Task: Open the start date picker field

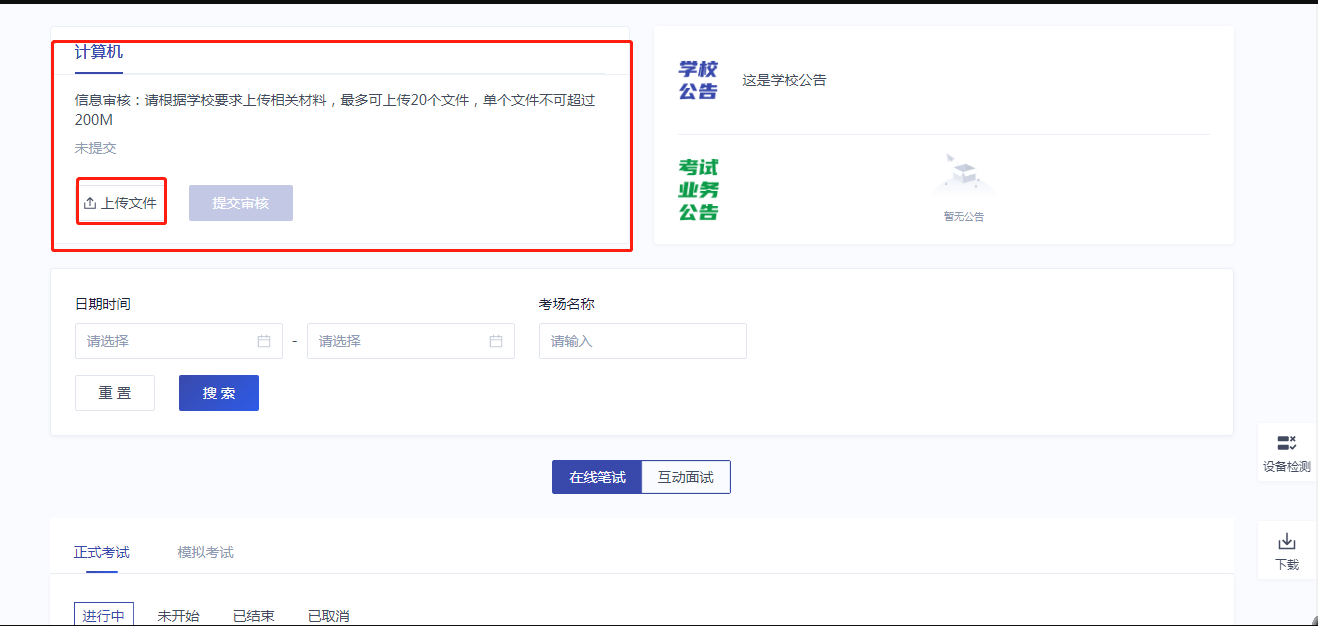Action: tap(165, 341)
